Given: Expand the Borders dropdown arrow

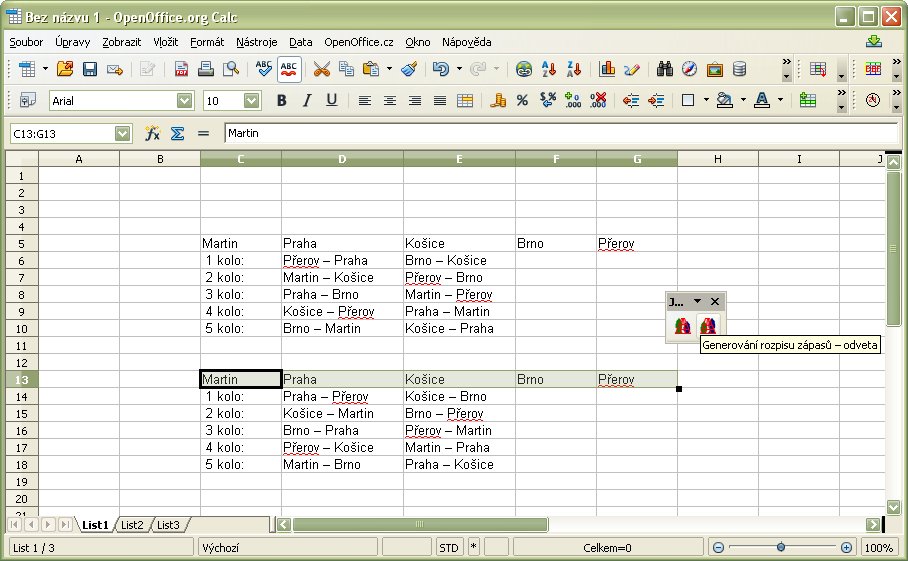Looking at the screenshot, I should coord(706,100).
